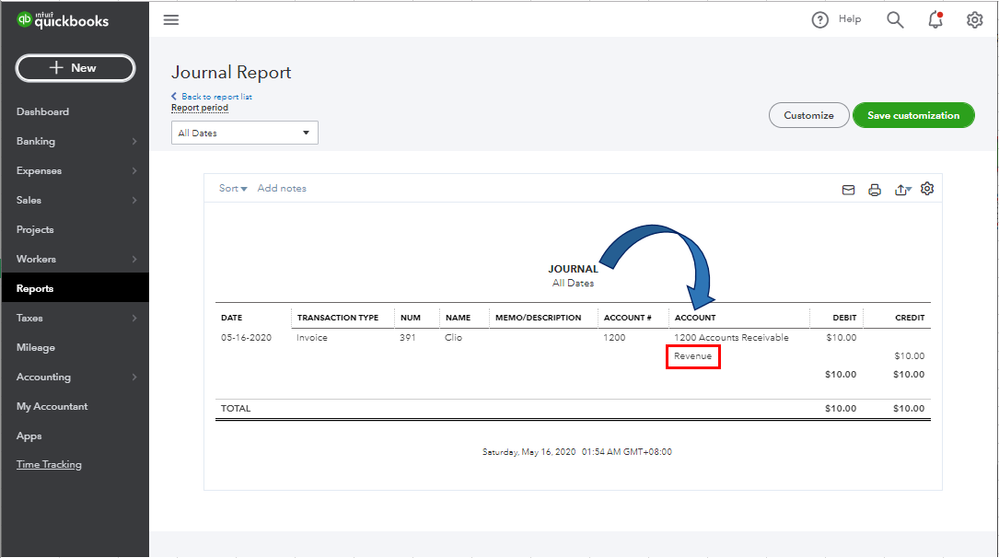Click the search magnifier icon
This screenshot has width=999, height=558.
pos(895,20)
